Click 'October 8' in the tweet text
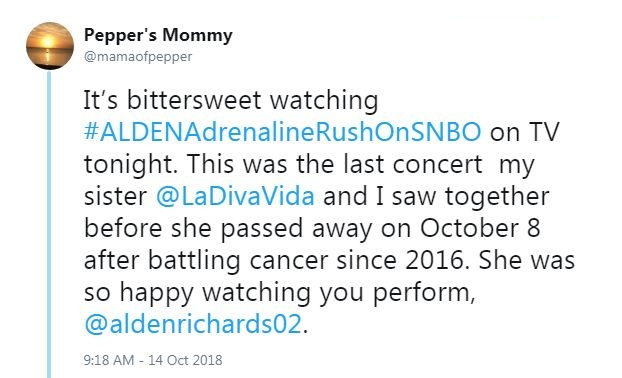622x378 pixels. [x=480, y=228]
